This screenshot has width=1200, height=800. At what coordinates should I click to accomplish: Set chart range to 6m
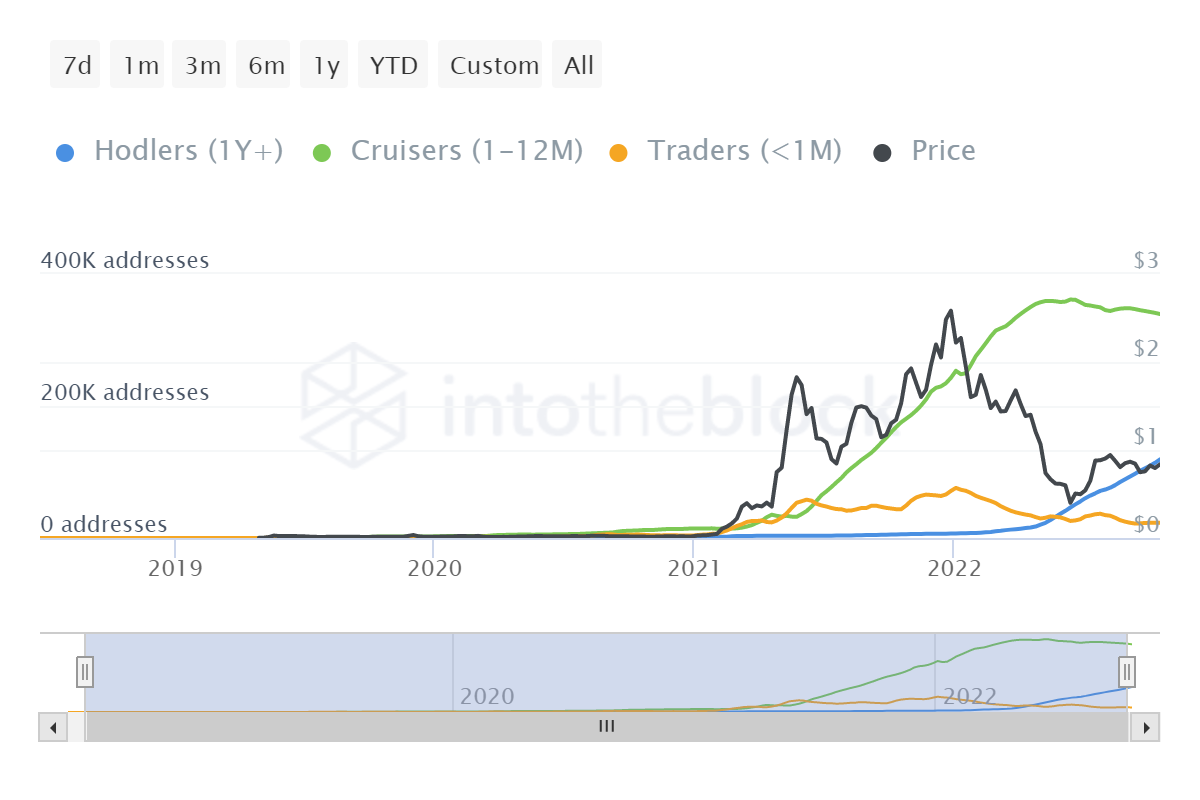click(x=265, y=66)
